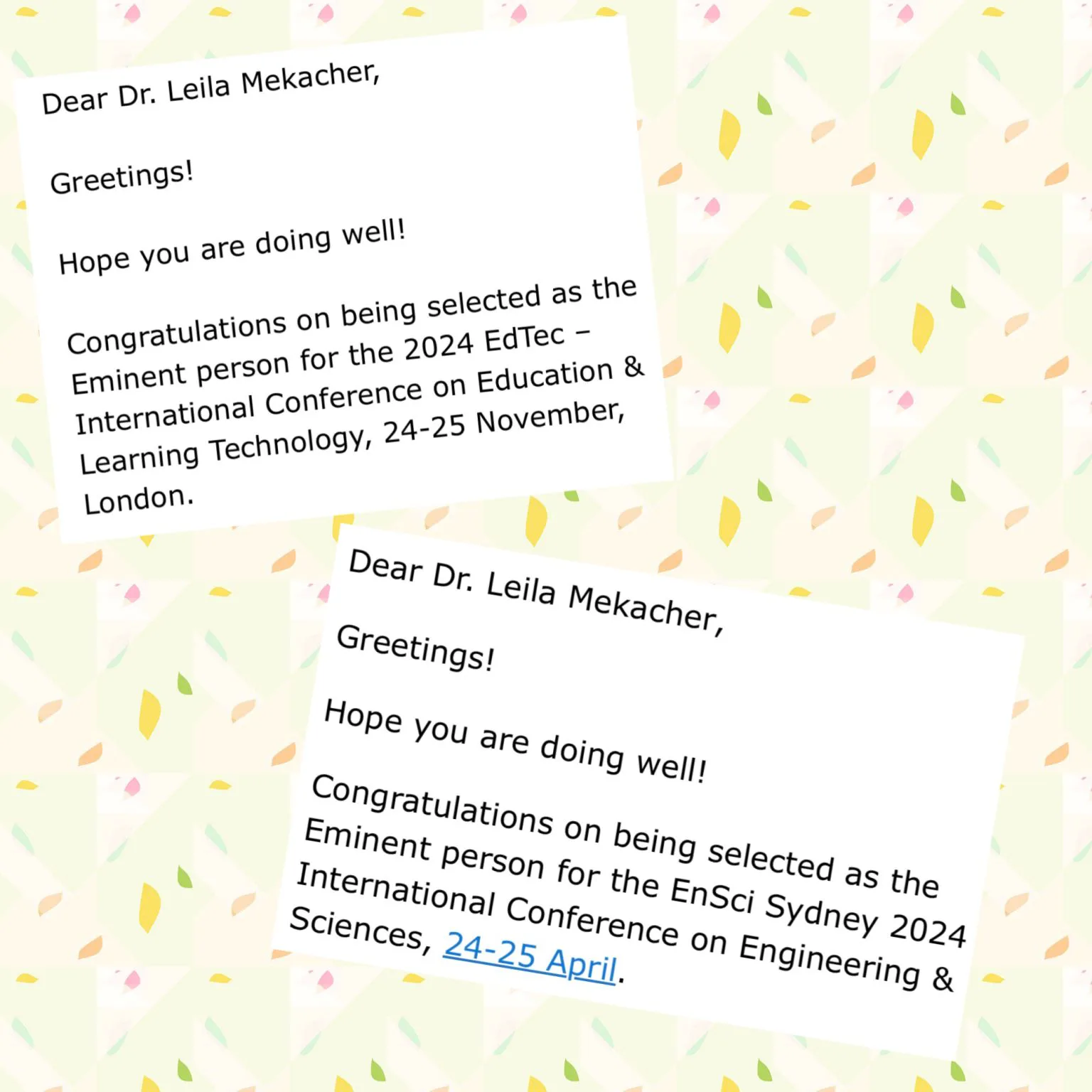
Task: Click the word 'London.'
Action: click(139, 499)
